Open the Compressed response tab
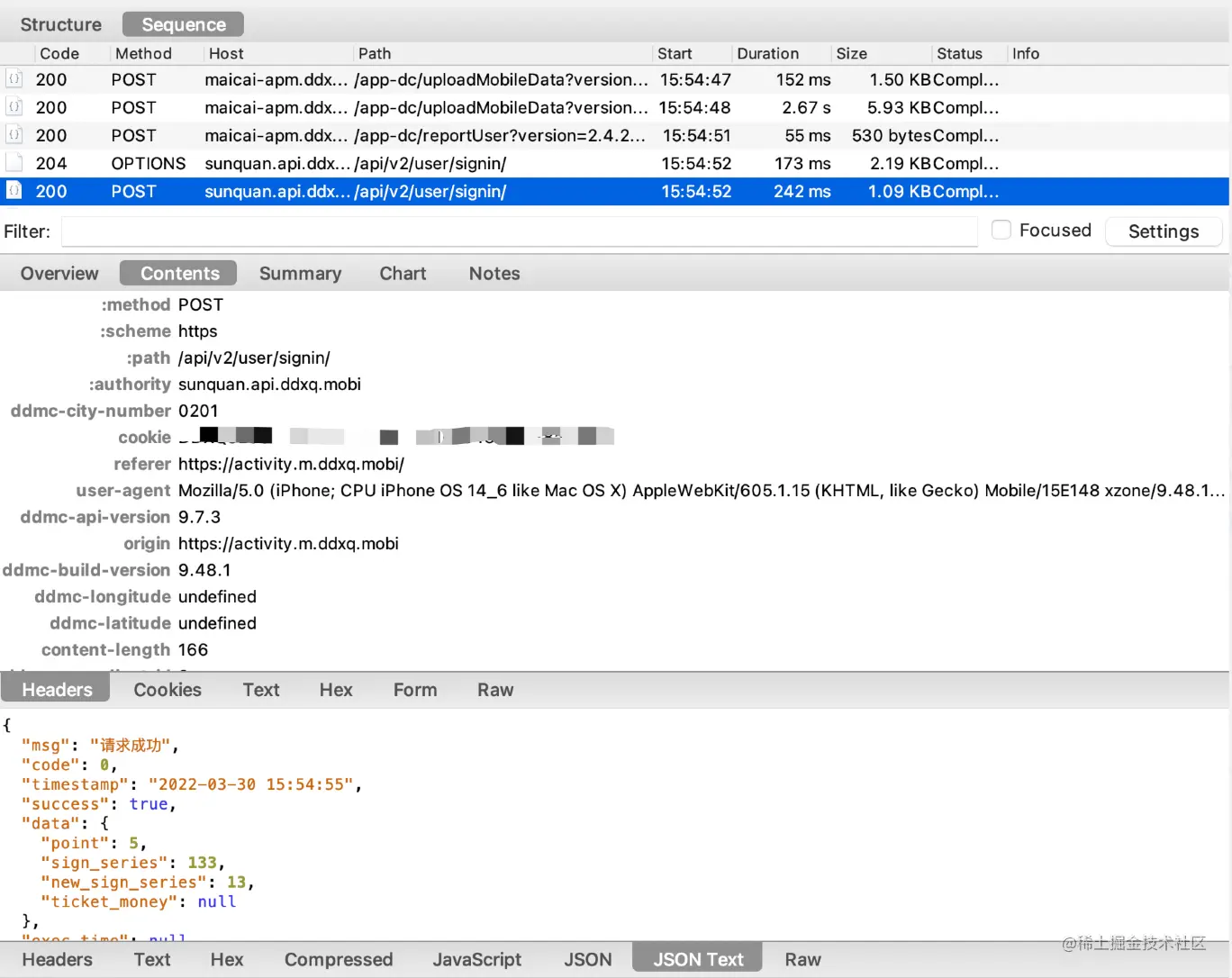Screen dimensions: 1232x978 [339, 959]
